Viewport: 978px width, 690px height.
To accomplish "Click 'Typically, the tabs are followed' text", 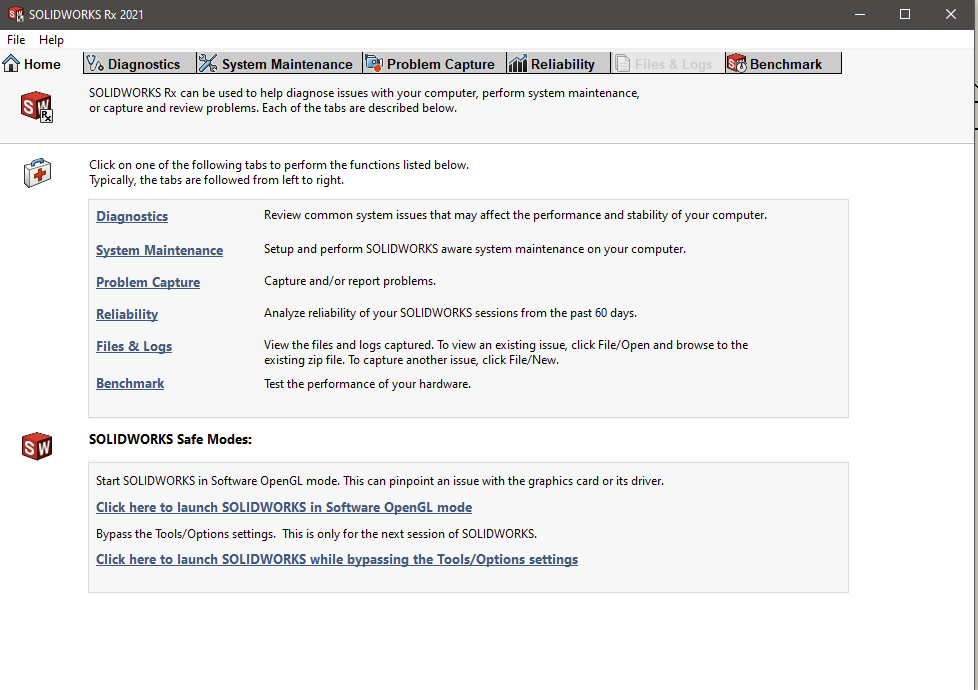I will coord(216,180).
